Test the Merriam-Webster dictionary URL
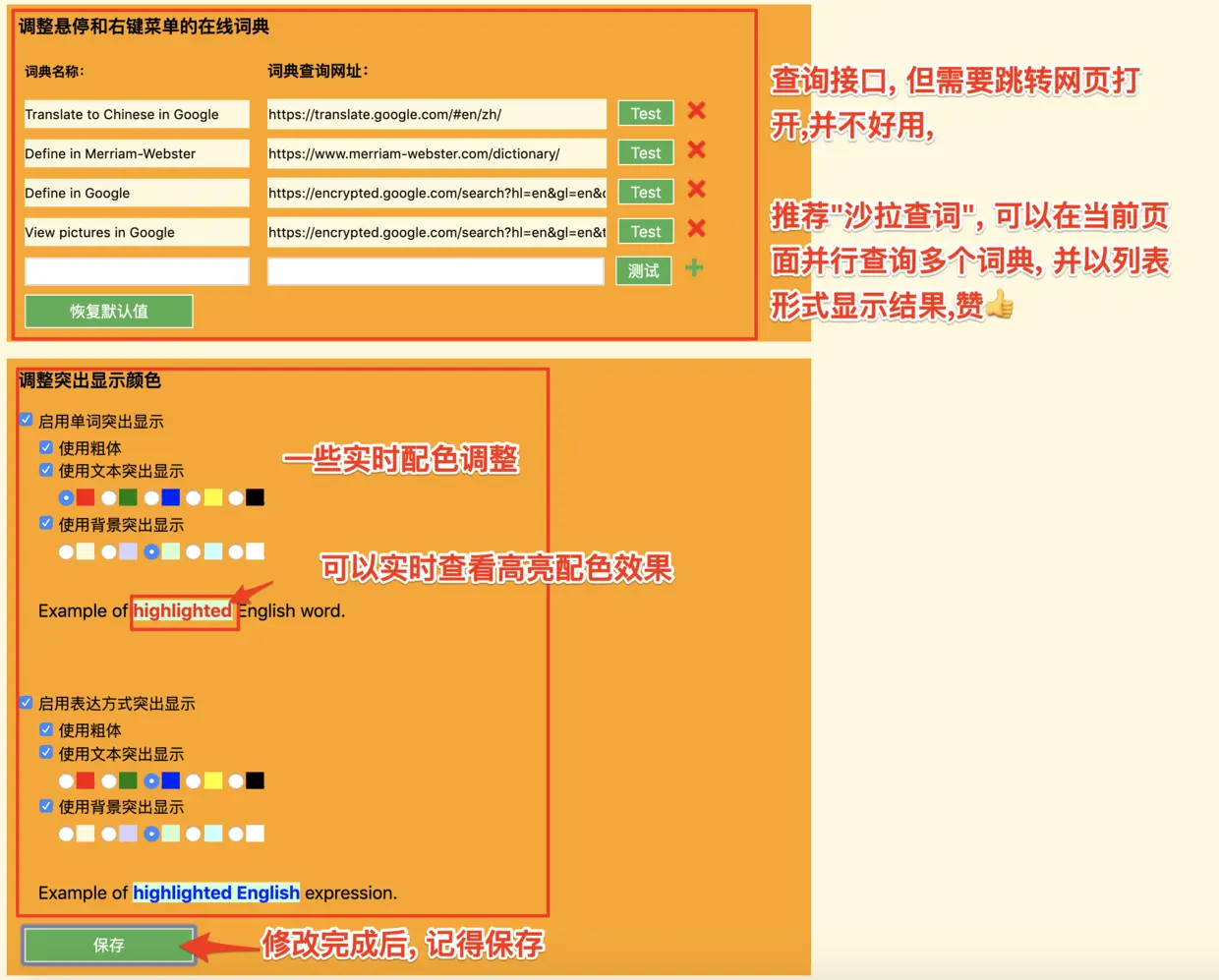1219x980 pixels. tap(646, 153)
